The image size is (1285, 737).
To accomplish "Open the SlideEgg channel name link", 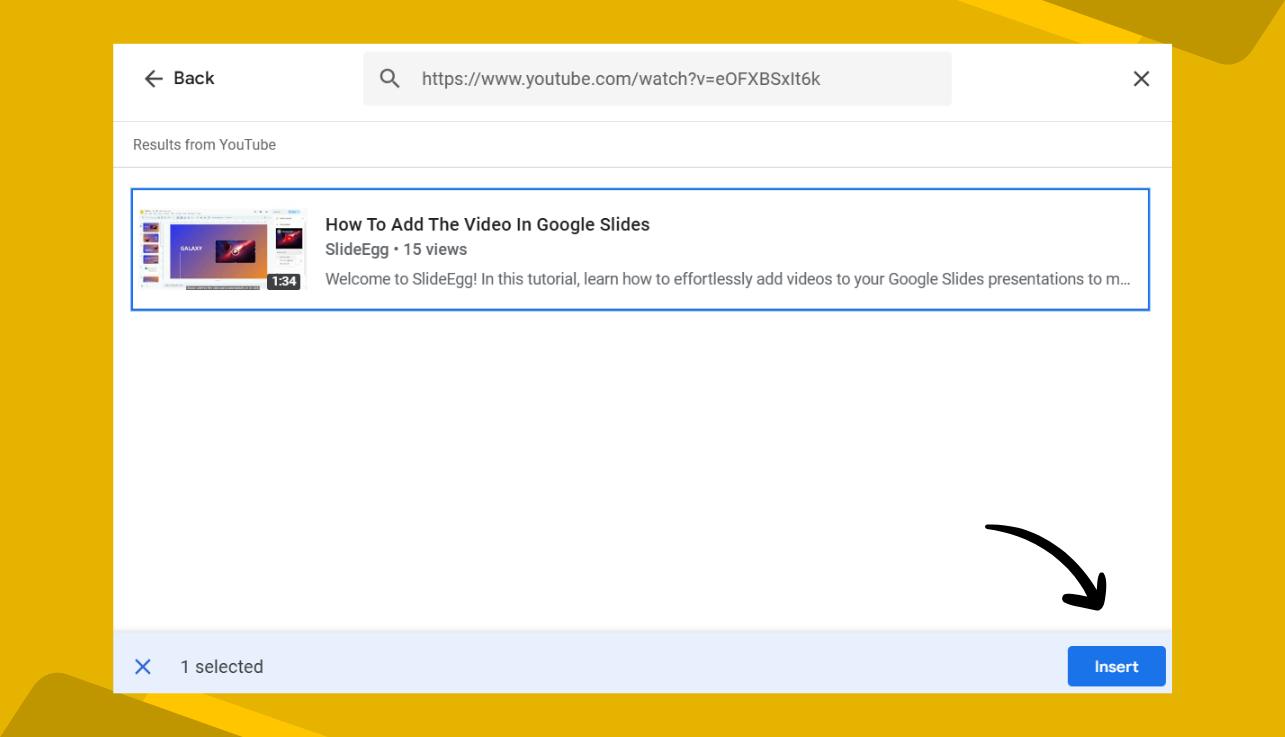I will pos(356,249).
